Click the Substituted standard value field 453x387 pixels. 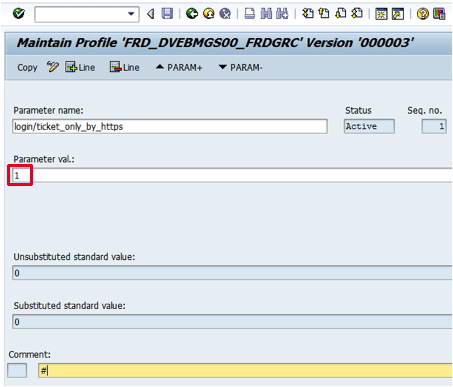pyautogui.click(x=232, y=322)
